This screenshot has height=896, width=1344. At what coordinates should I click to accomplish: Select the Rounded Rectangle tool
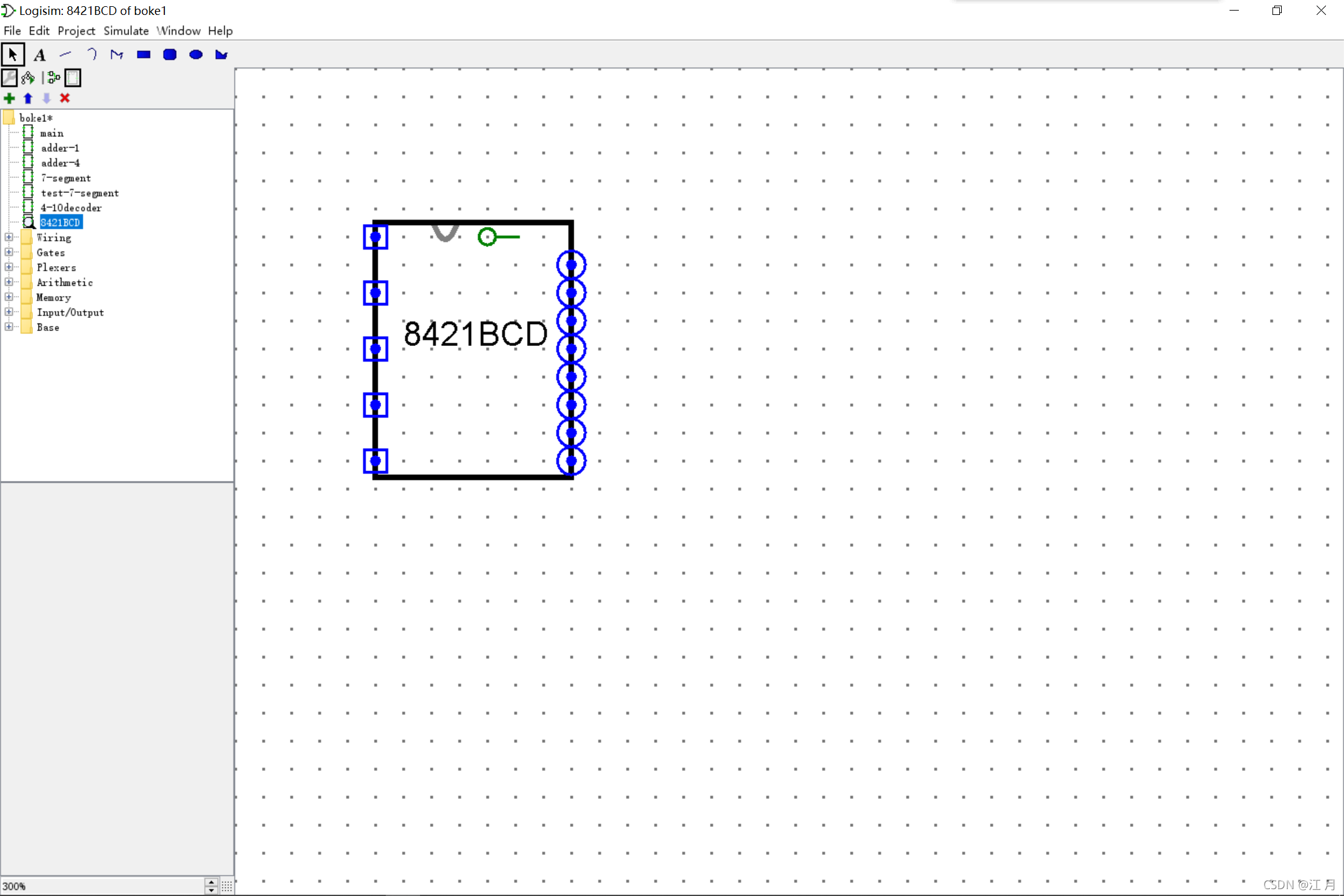(169, 55)
